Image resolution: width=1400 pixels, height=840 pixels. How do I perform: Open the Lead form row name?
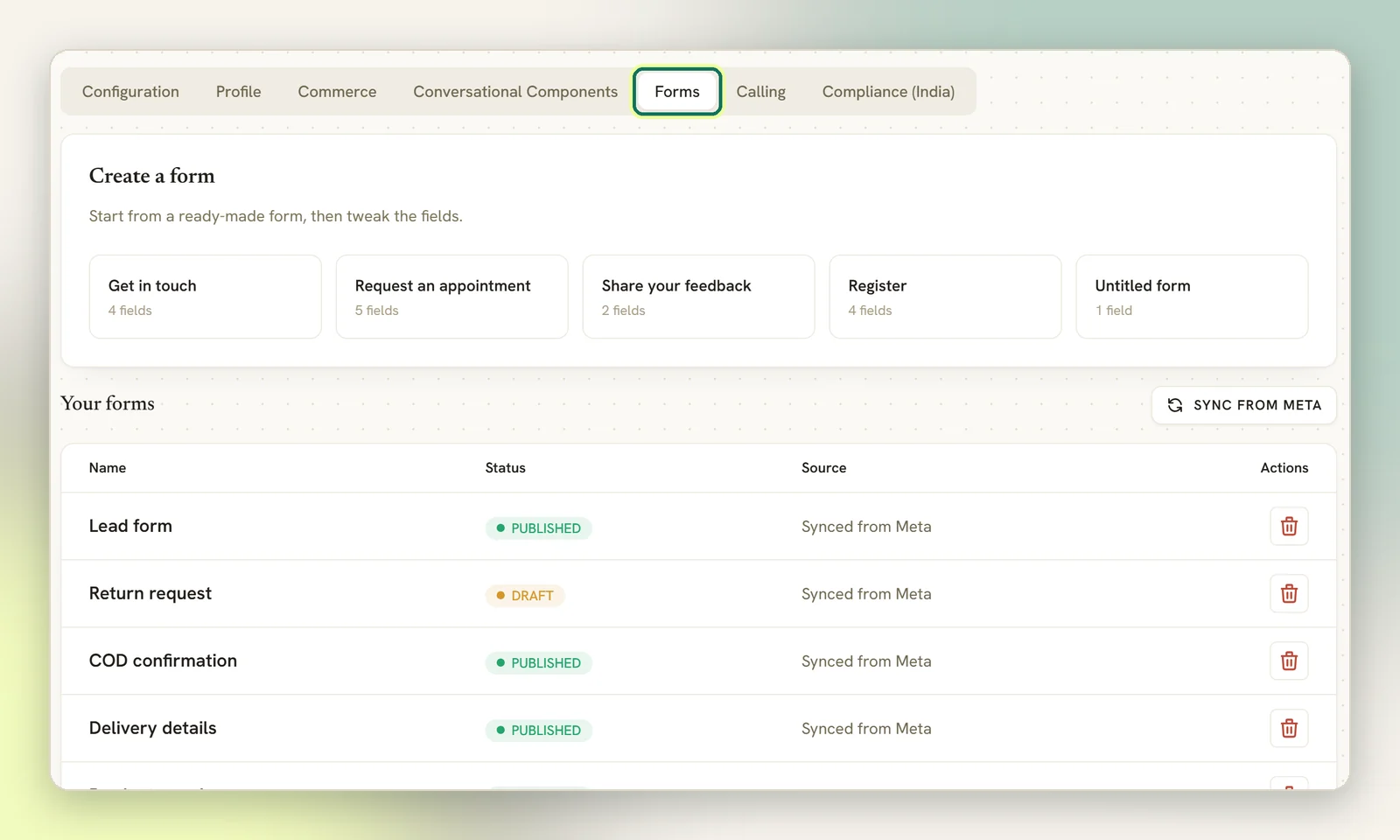(x=130, y=526)
